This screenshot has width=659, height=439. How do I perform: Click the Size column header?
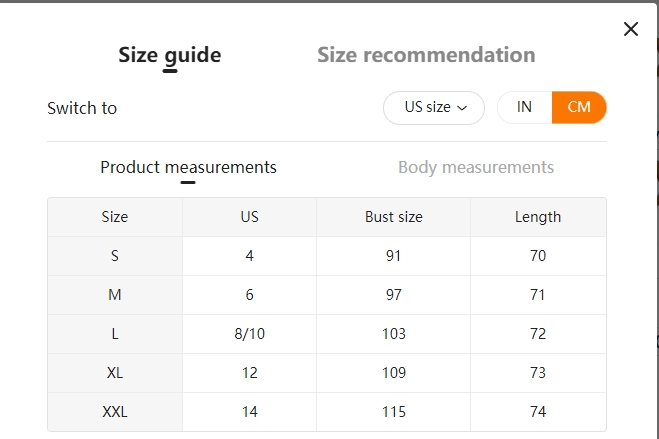(x=115, y=217)
